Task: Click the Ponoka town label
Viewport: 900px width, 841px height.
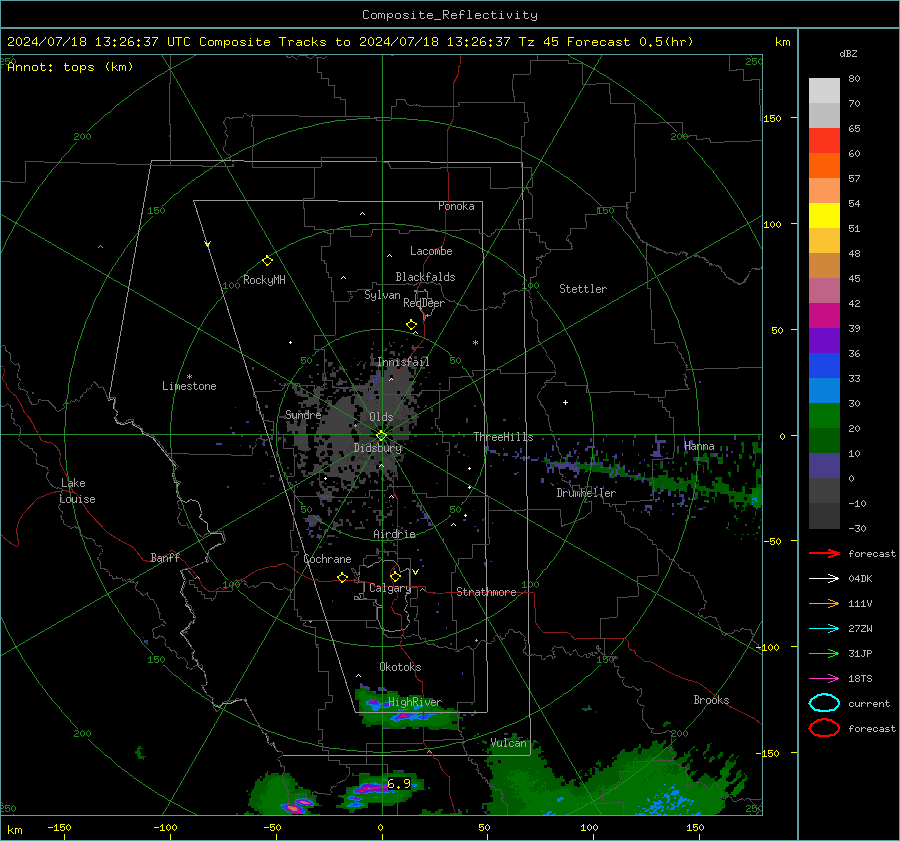Action: coord(456,206)
